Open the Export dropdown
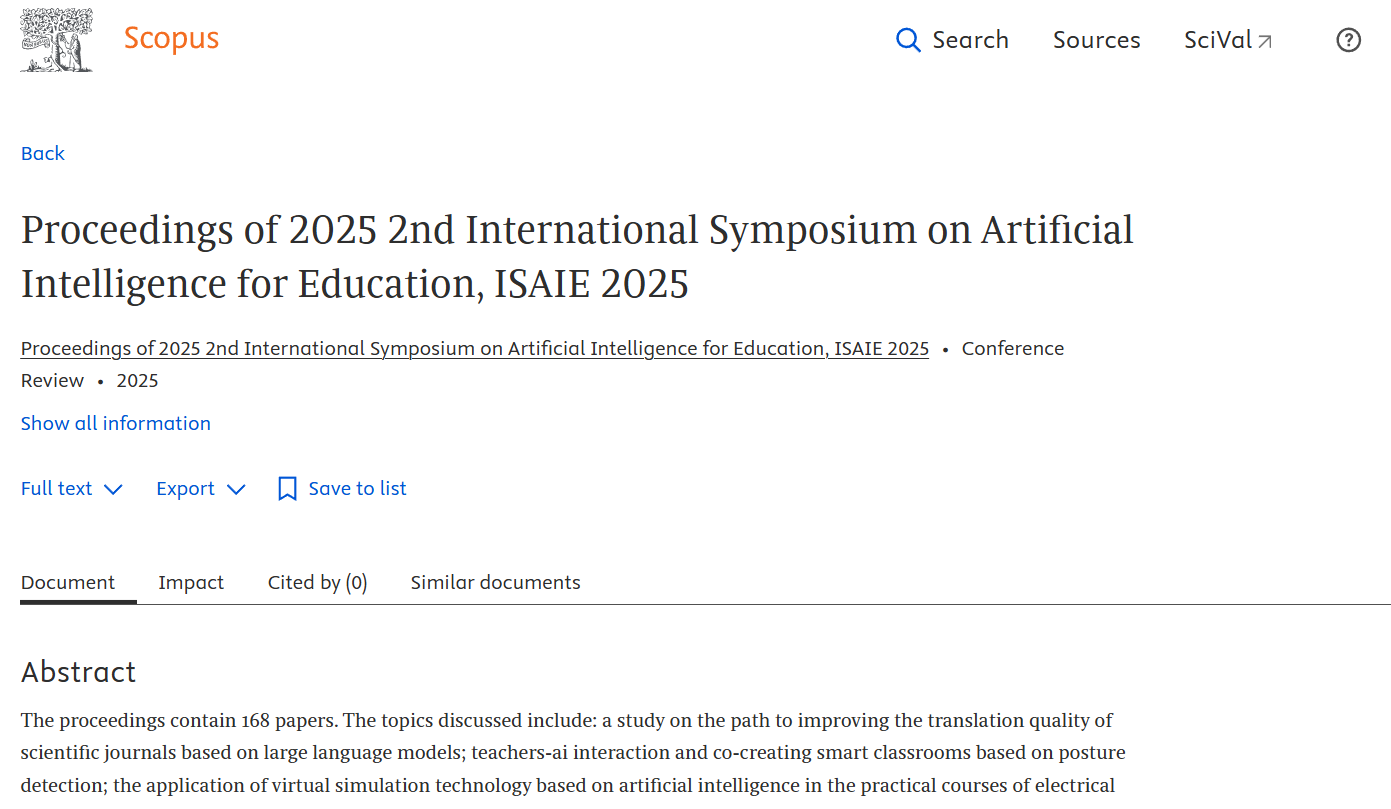1391x809 pixels. pyautogui.click(x=201, y=488)
